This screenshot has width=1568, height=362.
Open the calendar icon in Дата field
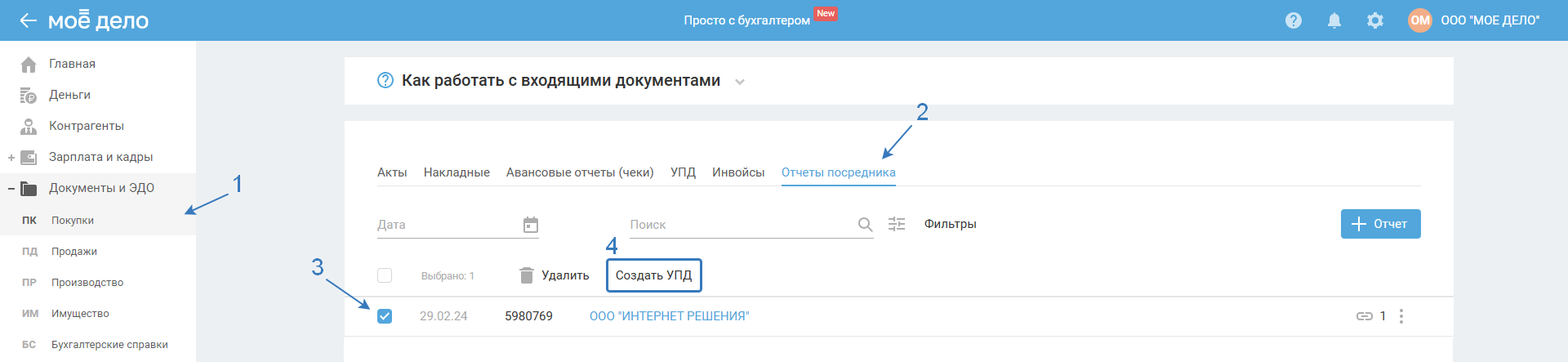tap(531, 225)
